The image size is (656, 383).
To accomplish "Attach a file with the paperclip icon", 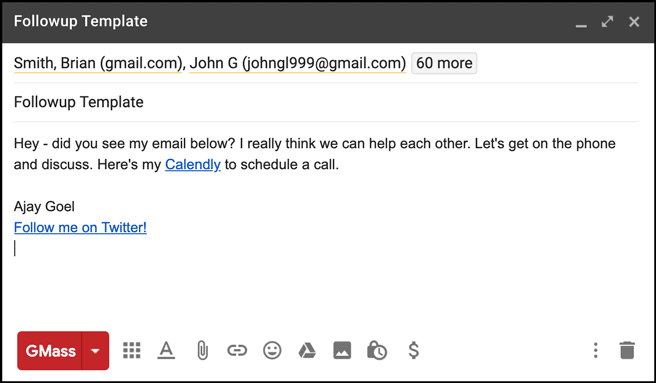I will tap(202, 350).
